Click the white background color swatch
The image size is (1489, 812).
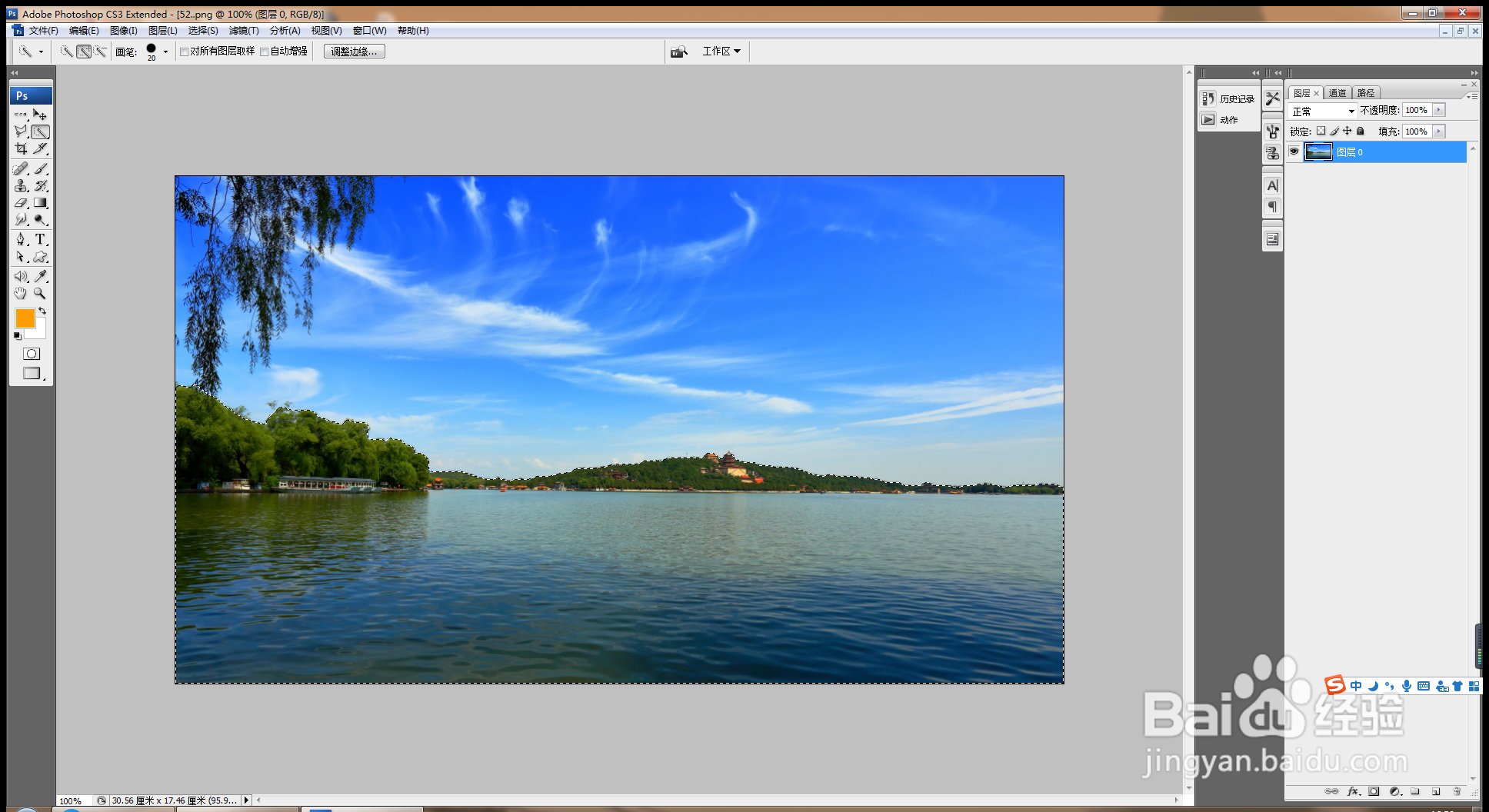point(38,331)
